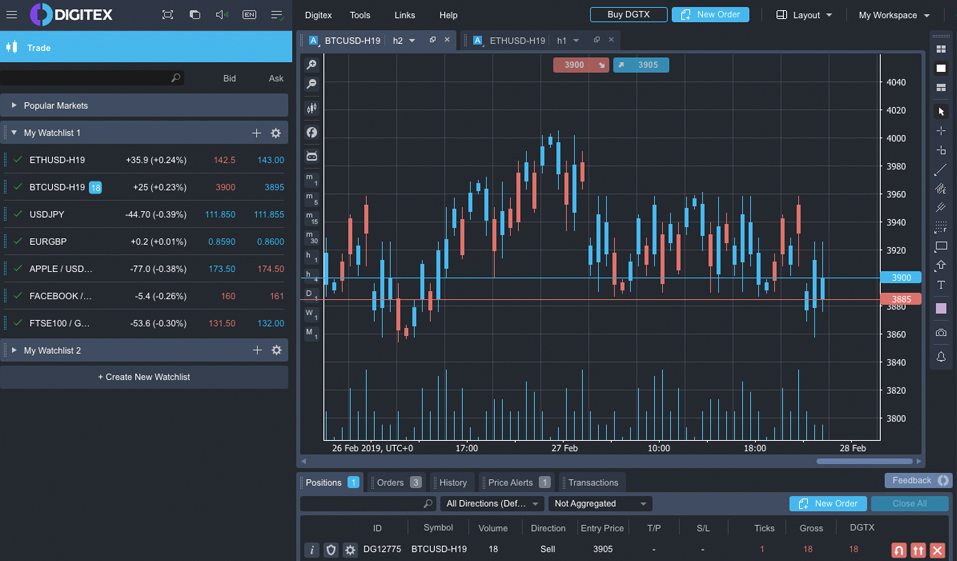Select the m1 timeframe button
Screen dimensions: 957x561
pos(311,179)
